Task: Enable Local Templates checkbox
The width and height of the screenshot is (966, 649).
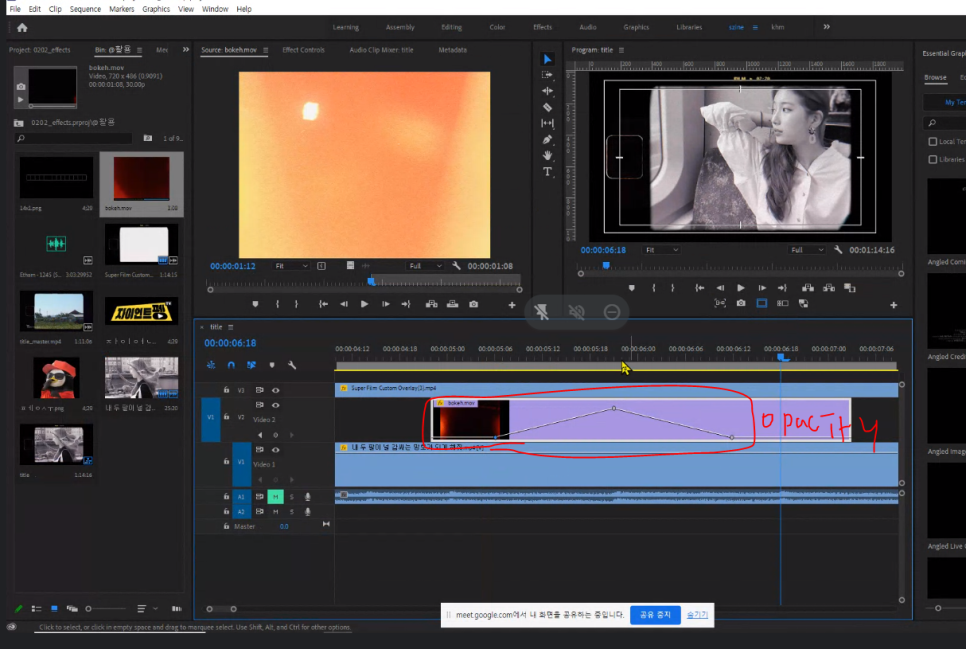Action: (933, 142)
